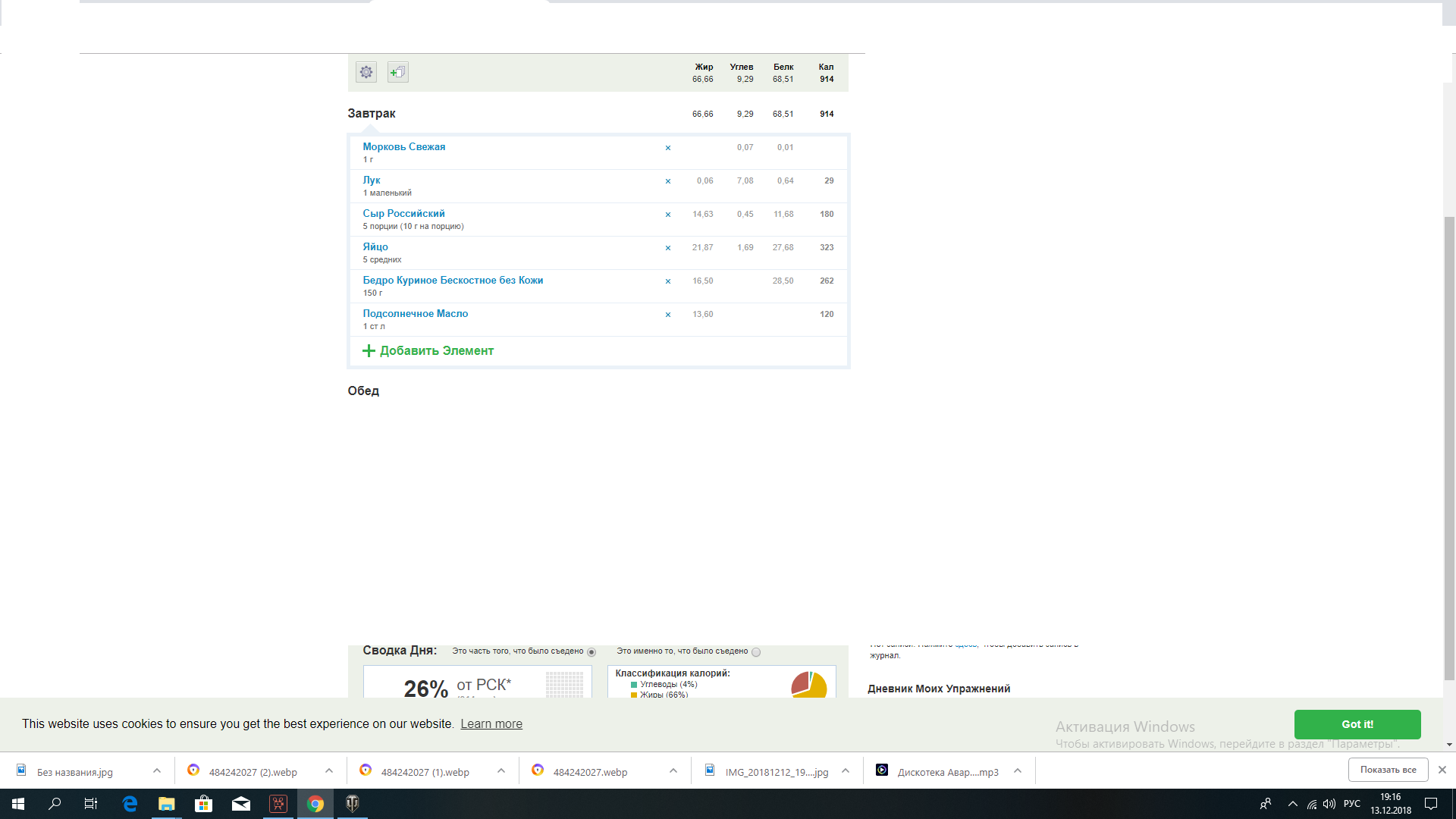
Task: Click the page vertical scrollbar thumb
Action: click(1449, 447)
